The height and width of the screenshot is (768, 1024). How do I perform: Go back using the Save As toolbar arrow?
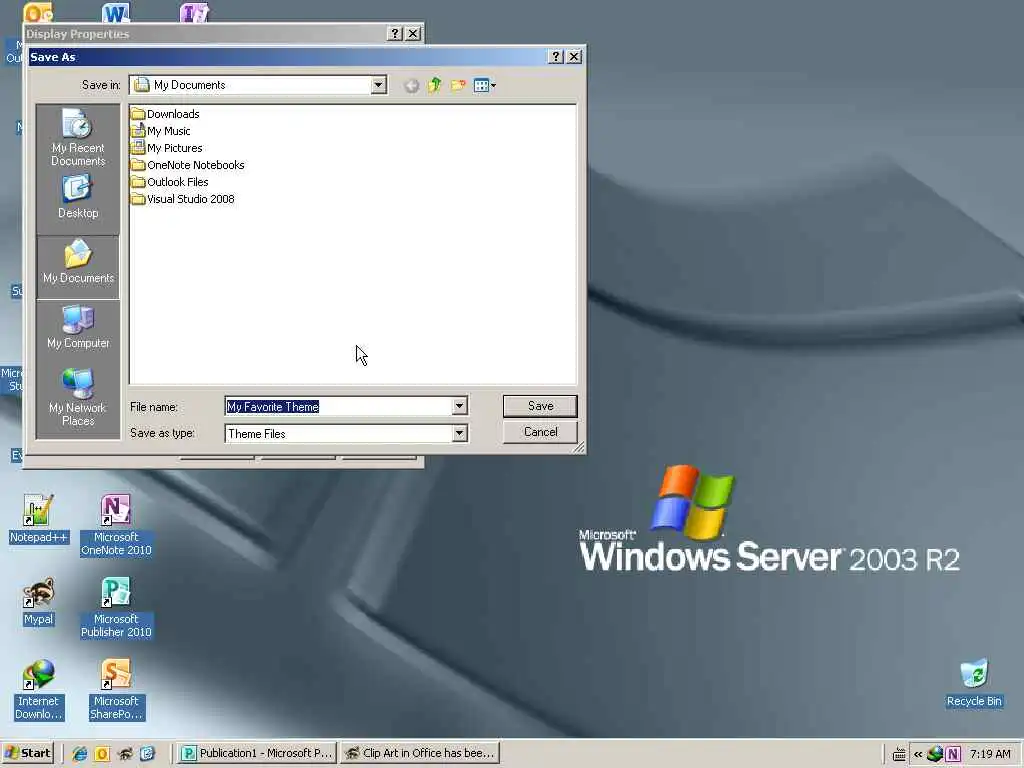411,86
